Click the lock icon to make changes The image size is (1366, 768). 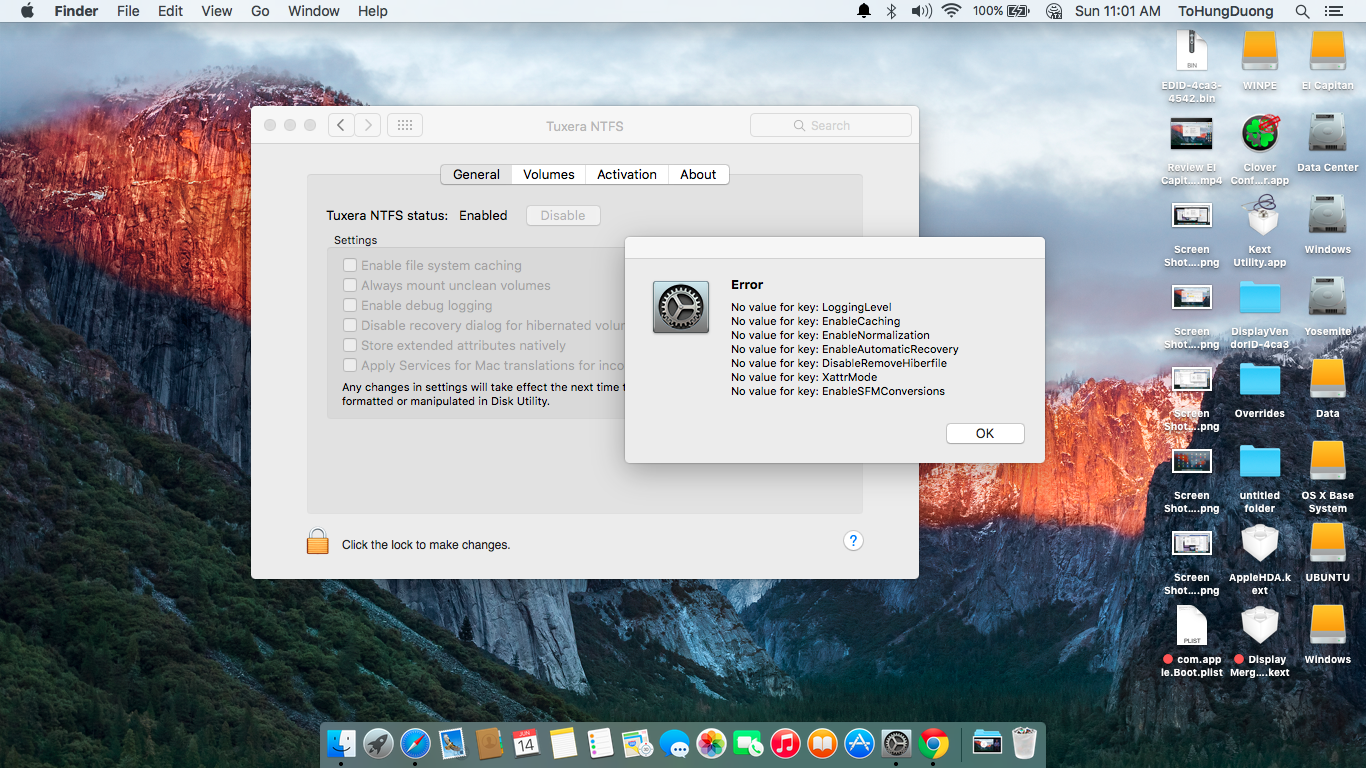(x=317, y=542)
